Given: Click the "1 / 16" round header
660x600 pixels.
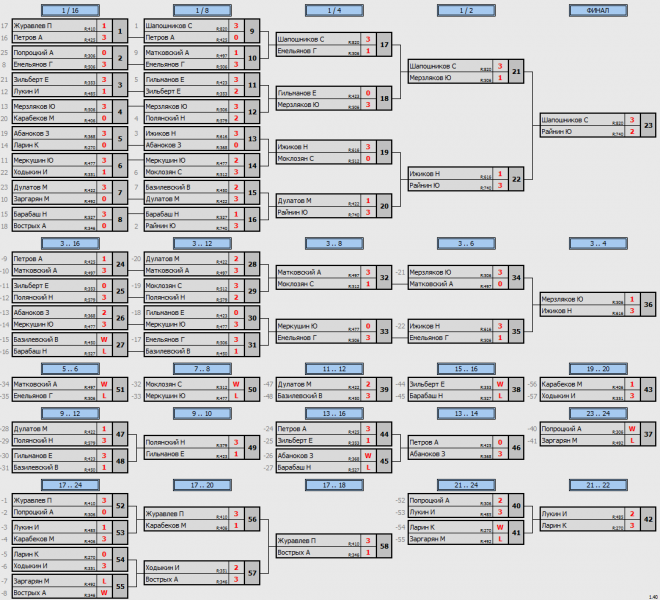Looking at the screenshot, I should coord(70,11).
